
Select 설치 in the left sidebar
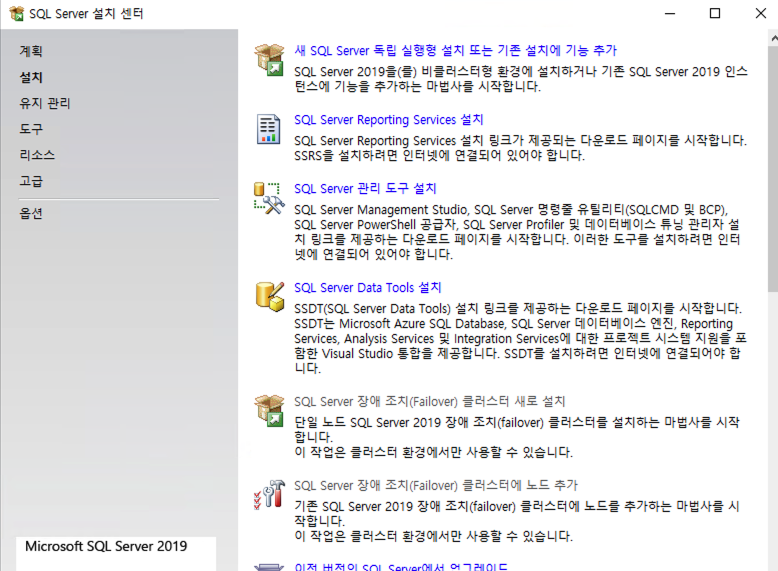click(x=31, y=77)
